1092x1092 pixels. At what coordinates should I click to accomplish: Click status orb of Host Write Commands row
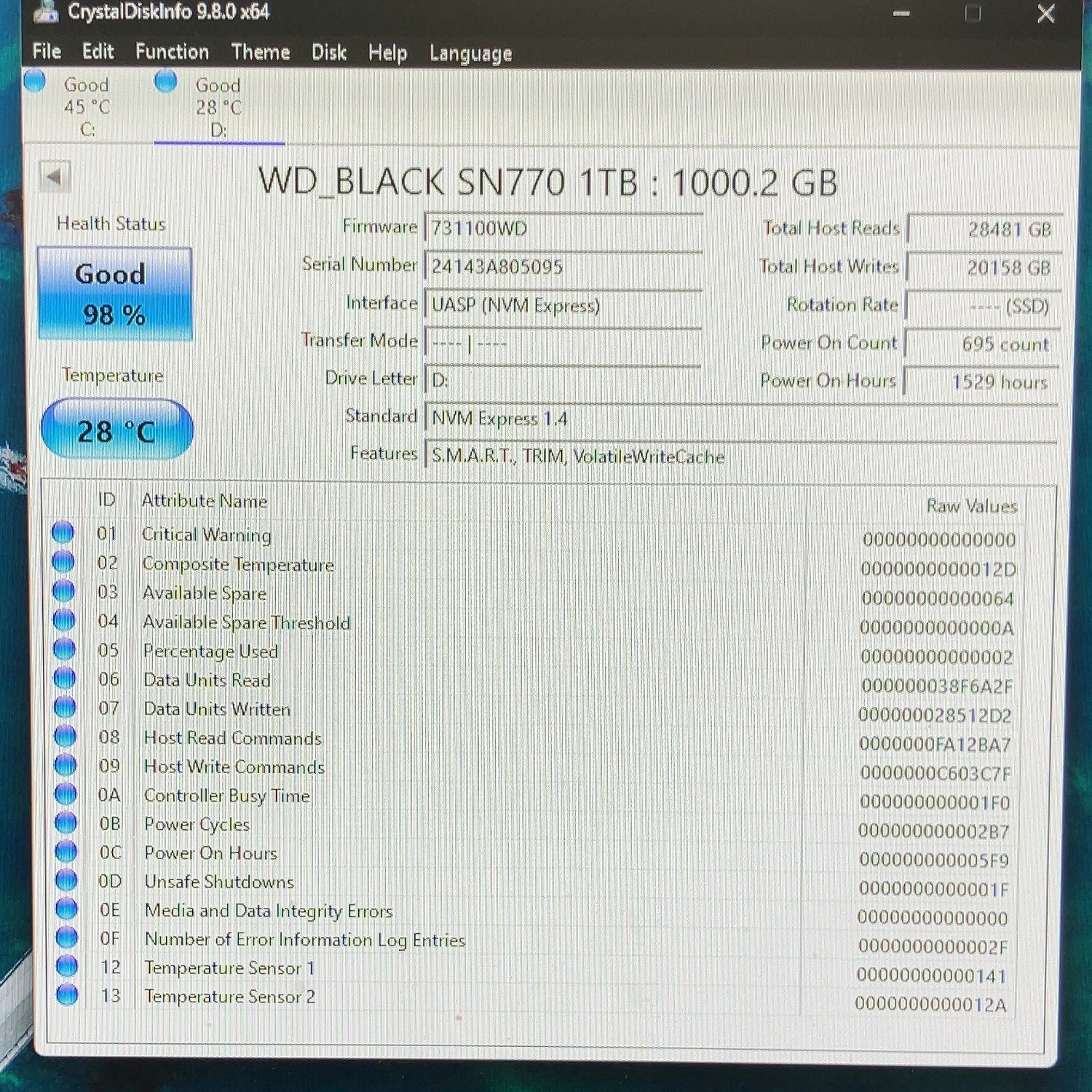coord(66,764)
